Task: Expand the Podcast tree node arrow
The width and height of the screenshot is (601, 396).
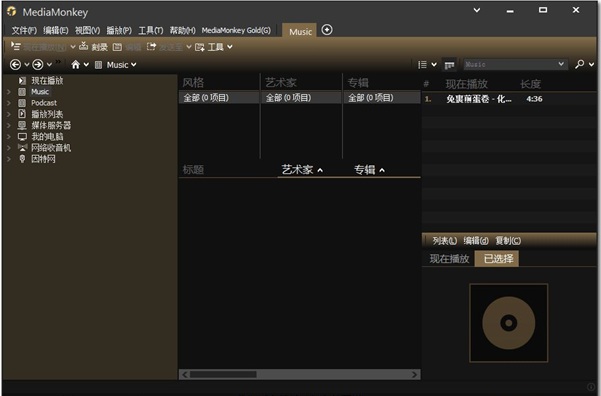Action: [x=8, y=103]
